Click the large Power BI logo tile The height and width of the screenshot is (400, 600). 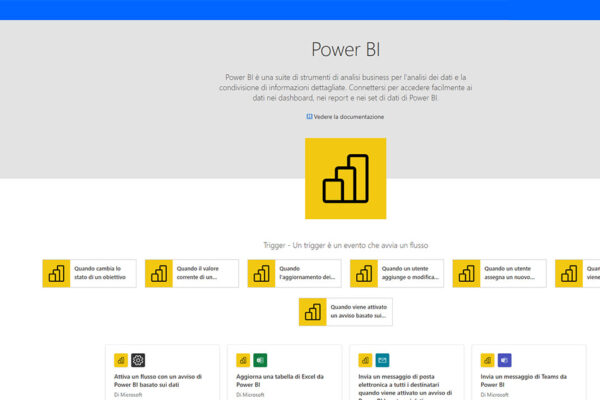coord(346,178)
